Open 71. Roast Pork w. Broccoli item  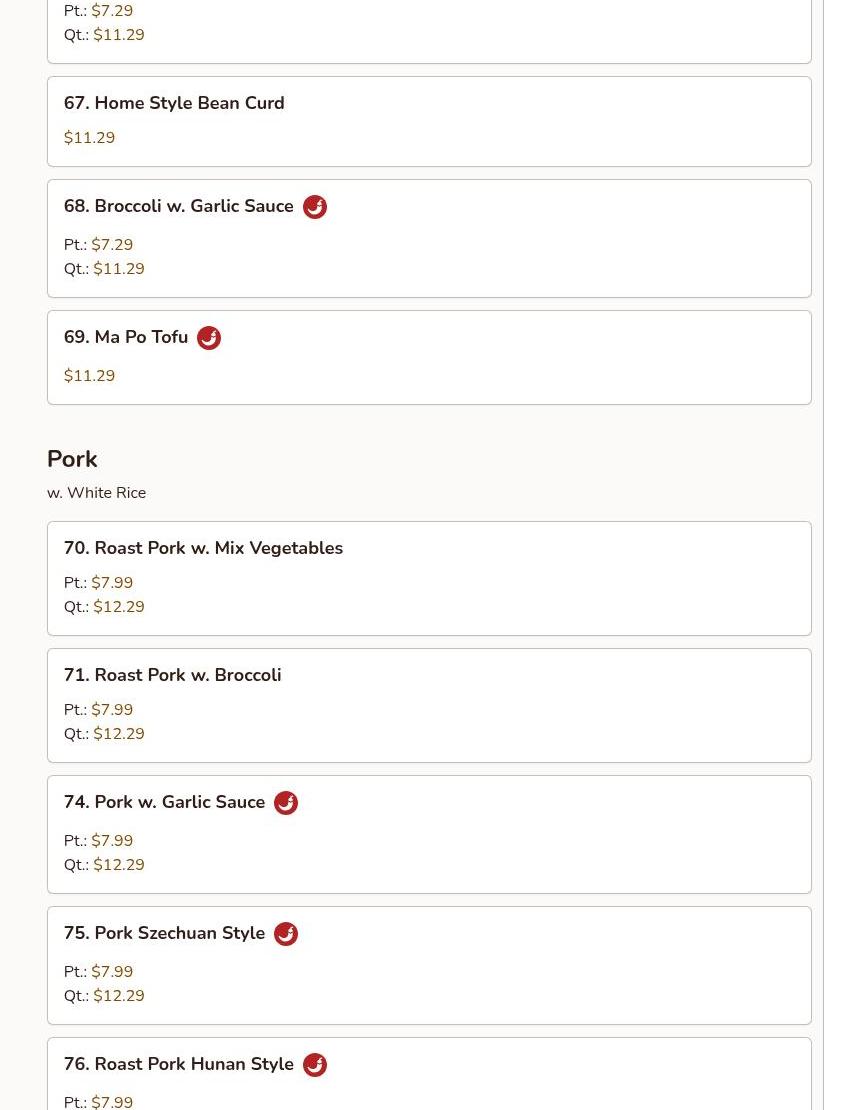point(172,675)
